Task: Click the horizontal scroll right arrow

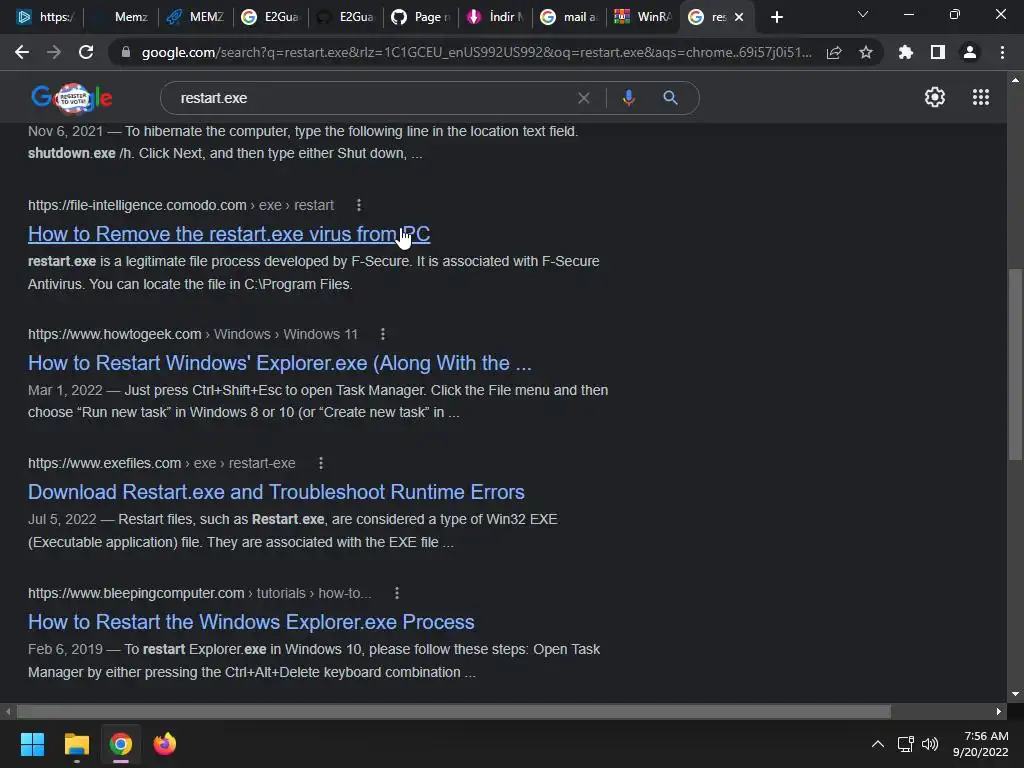Action: coord(999,711)
